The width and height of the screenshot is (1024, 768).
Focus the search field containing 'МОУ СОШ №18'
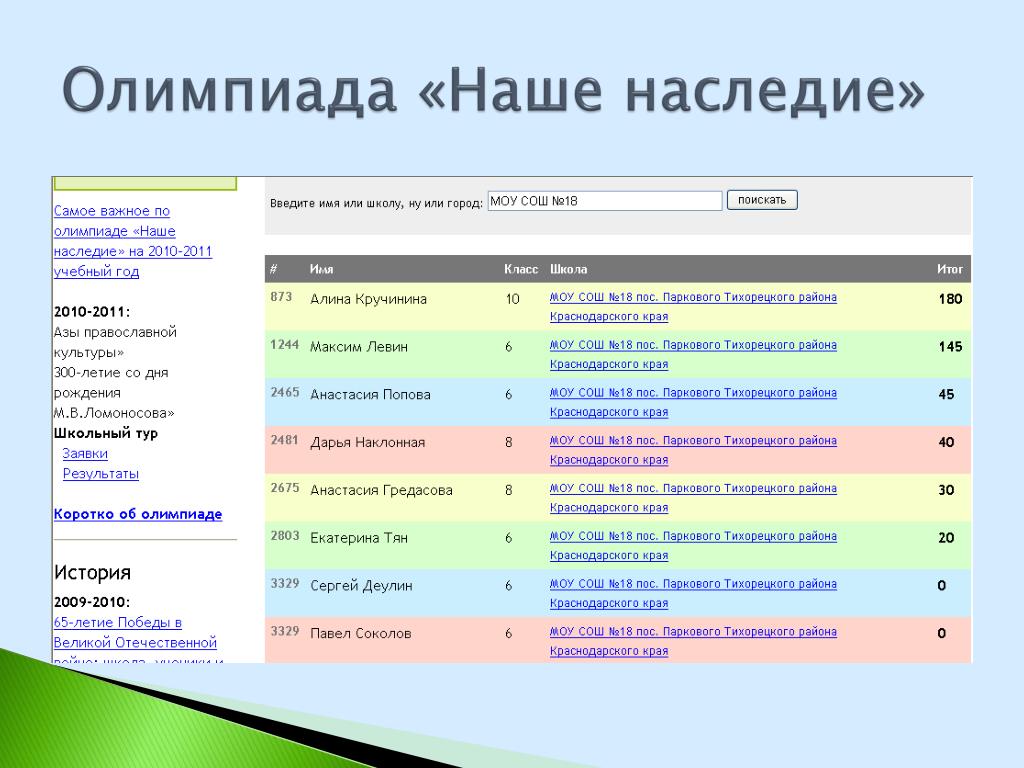pyautogui.click(x=605, y=200)
